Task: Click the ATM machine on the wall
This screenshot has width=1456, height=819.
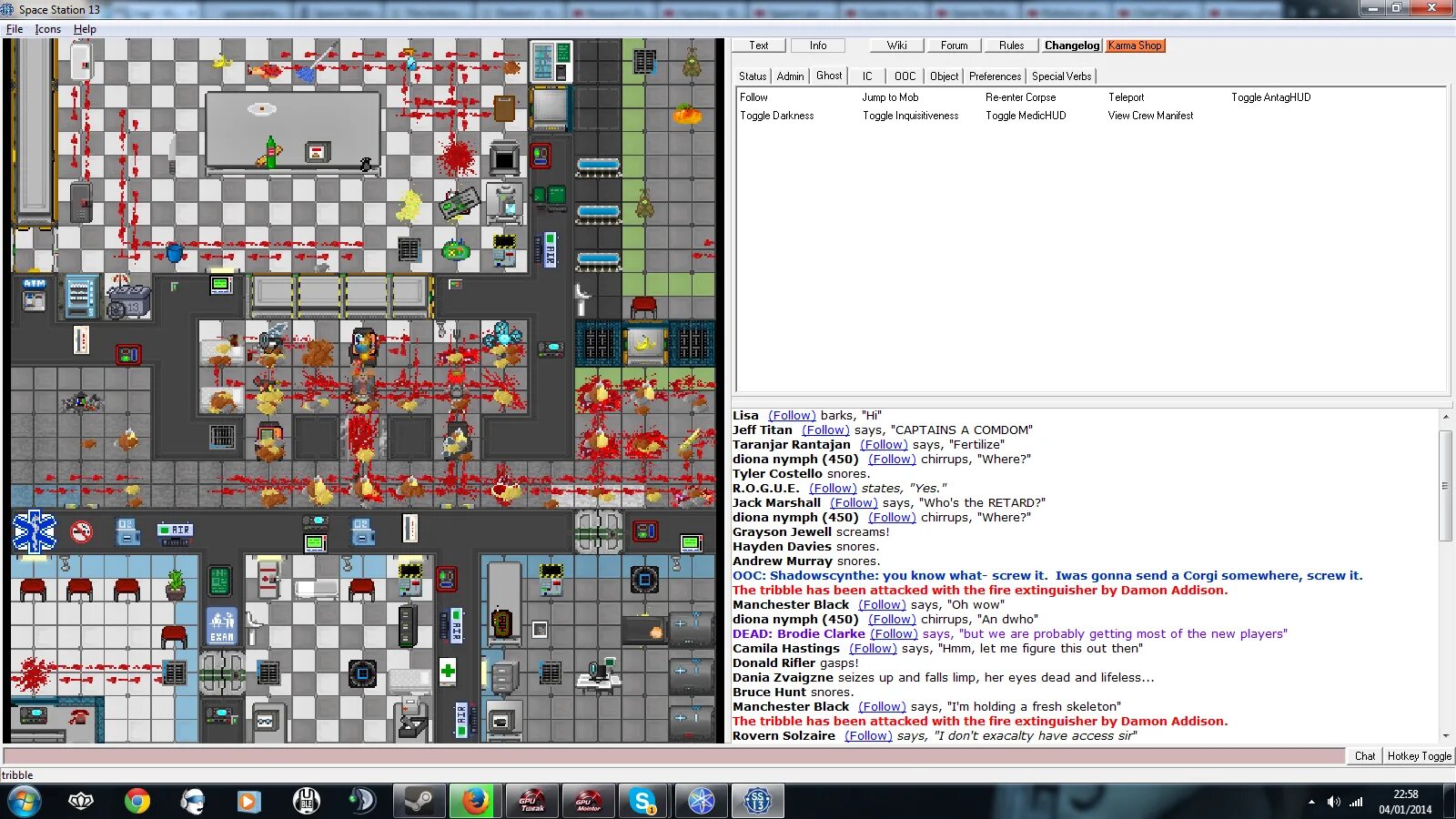Action: pyautogui.click(x=35, y=294)
